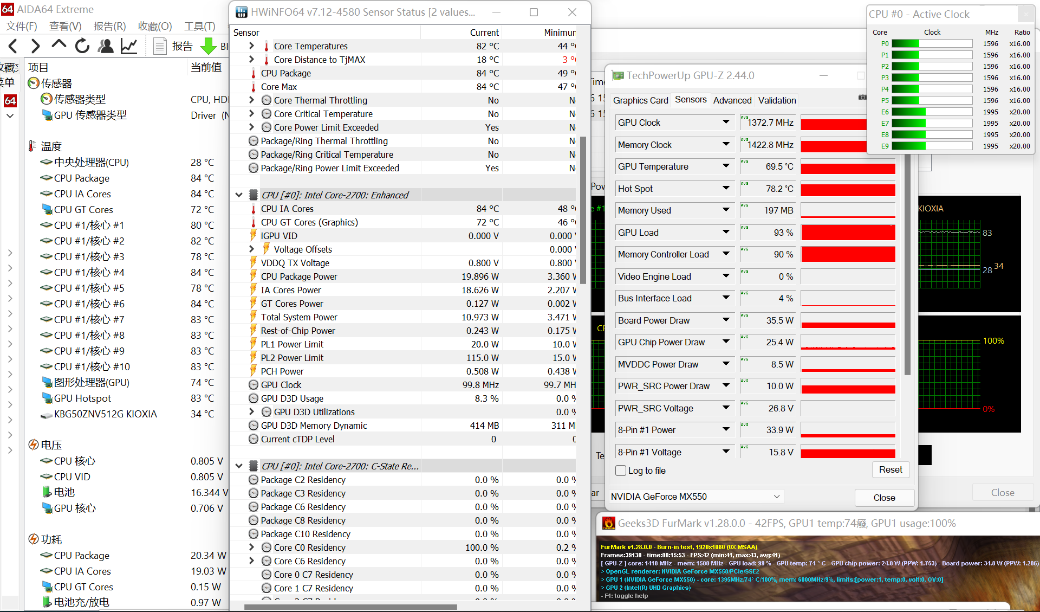Open the AIDA64 graph chart tool
Image resolution: width=1040 pixels, height=612 pixels.
[x=129, y=46]
